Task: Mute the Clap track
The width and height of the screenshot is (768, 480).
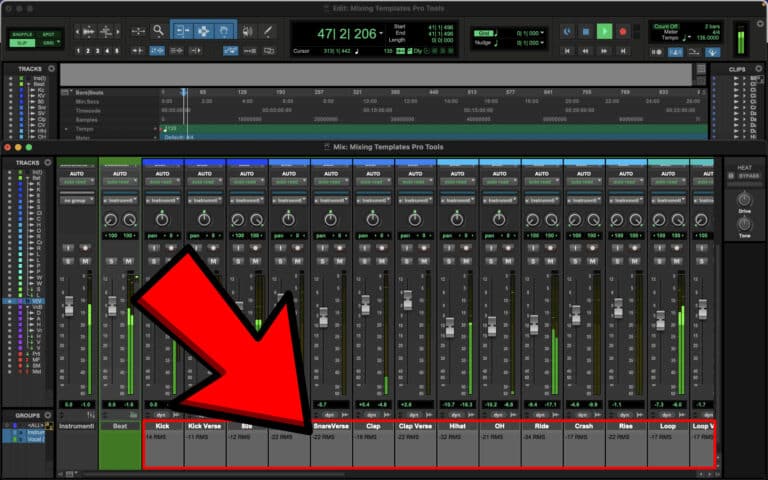Action: [382, 261]
